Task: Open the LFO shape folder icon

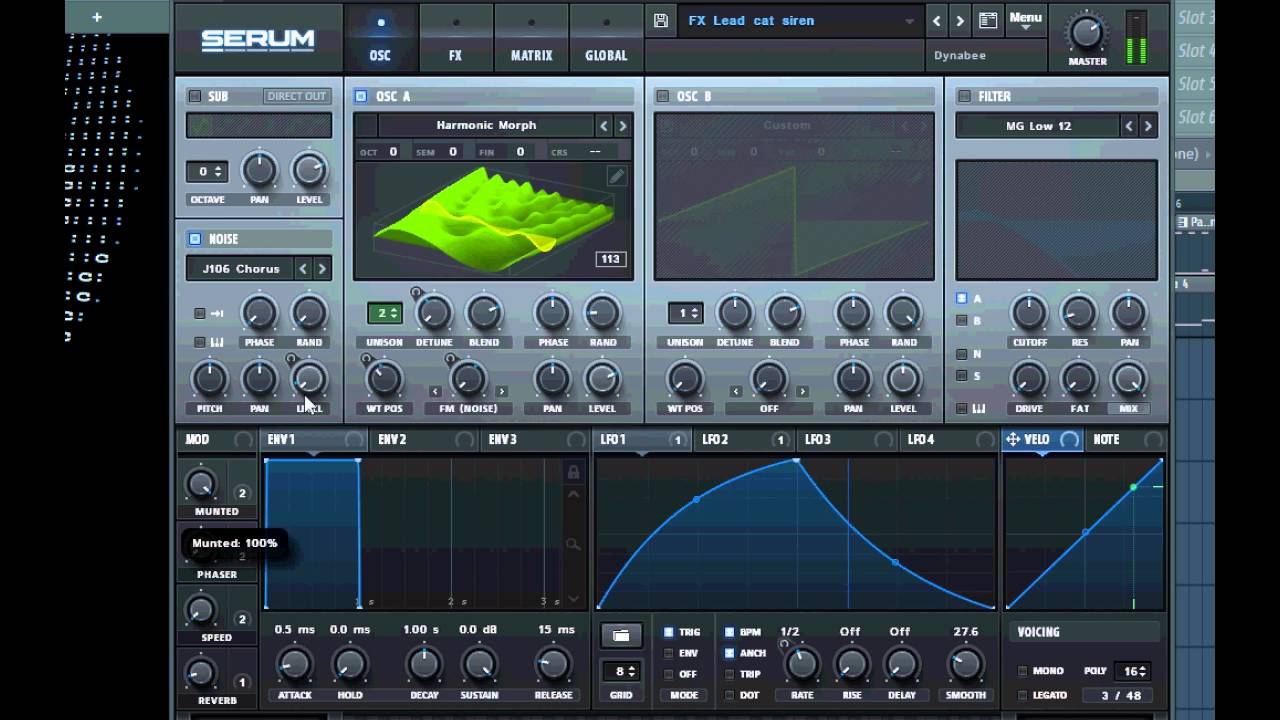Action: tap(621, 635)
